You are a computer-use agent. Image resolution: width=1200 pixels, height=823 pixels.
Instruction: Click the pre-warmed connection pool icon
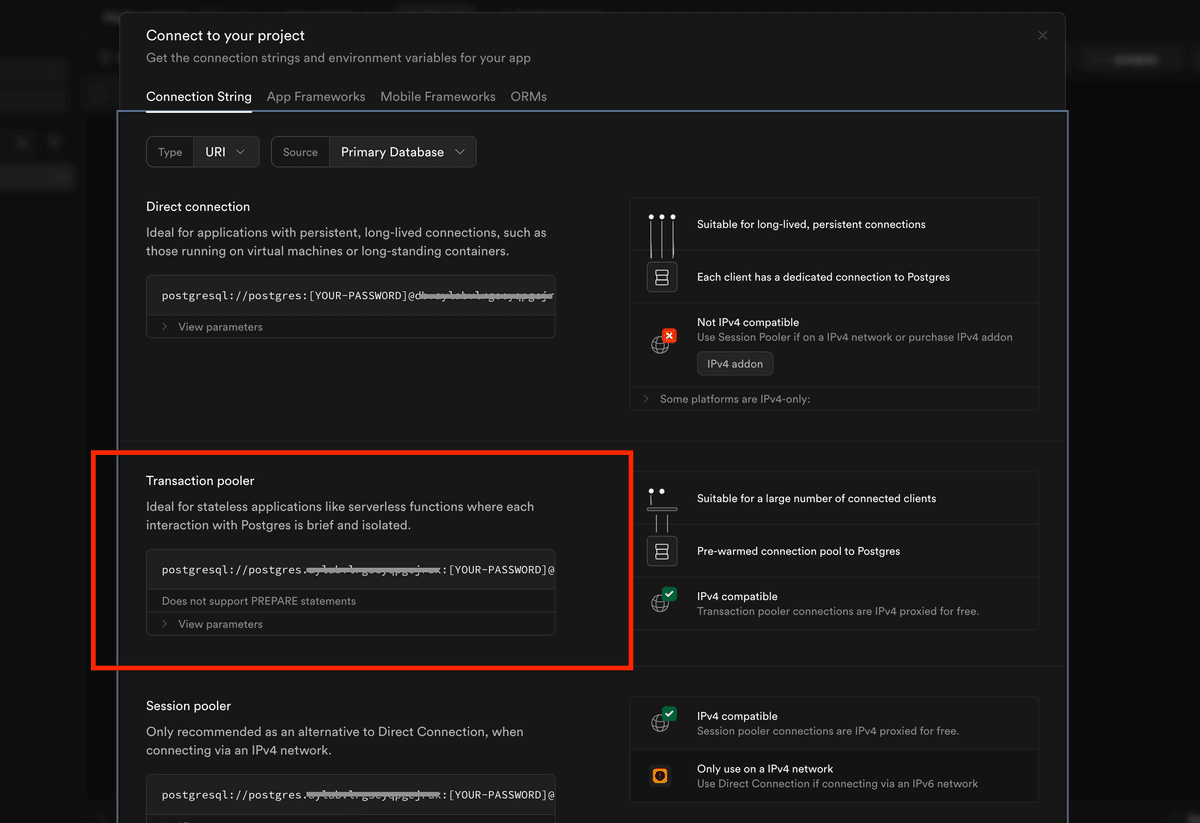pos(661,551)
